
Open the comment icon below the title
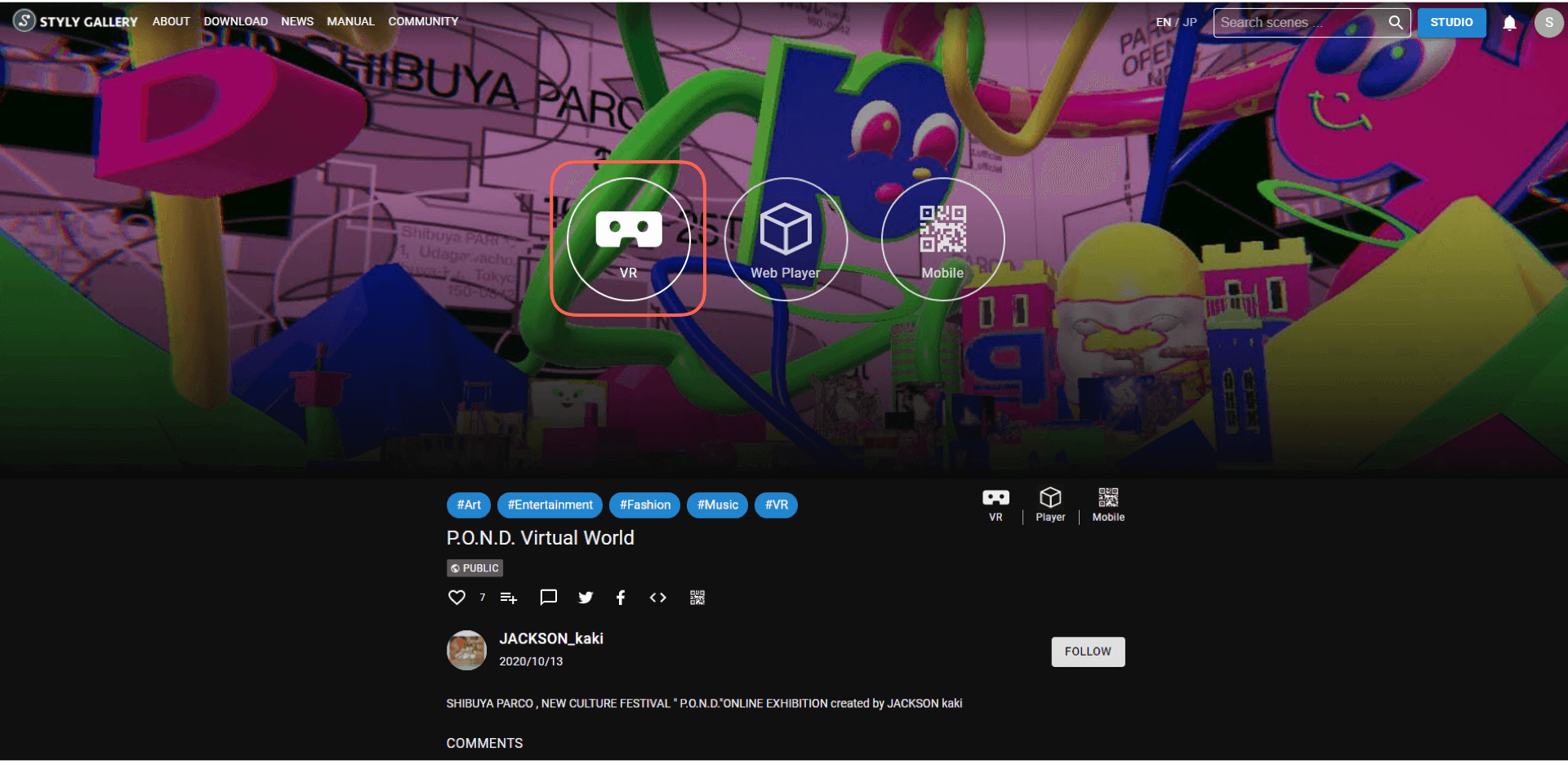pos(548,597)
